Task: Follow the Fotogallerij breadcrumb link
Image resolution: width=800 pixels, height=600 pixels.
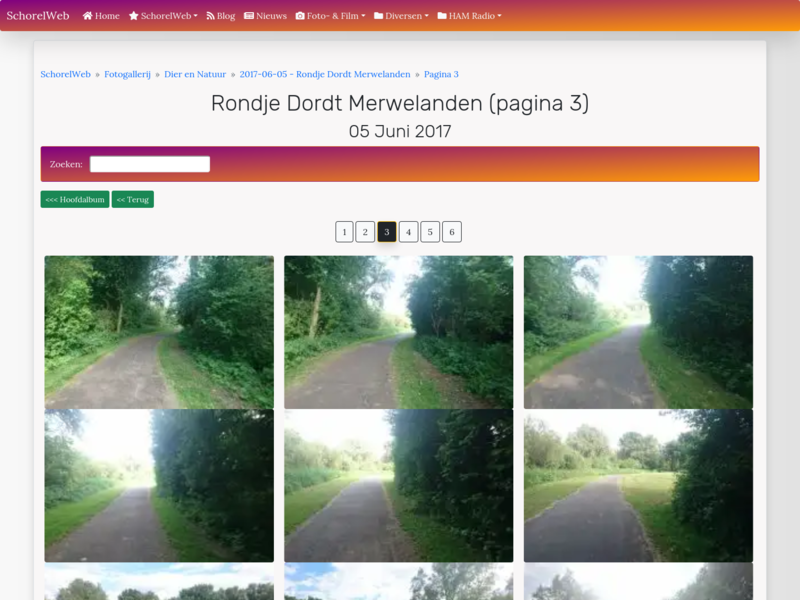Action: tap(128, 74)
